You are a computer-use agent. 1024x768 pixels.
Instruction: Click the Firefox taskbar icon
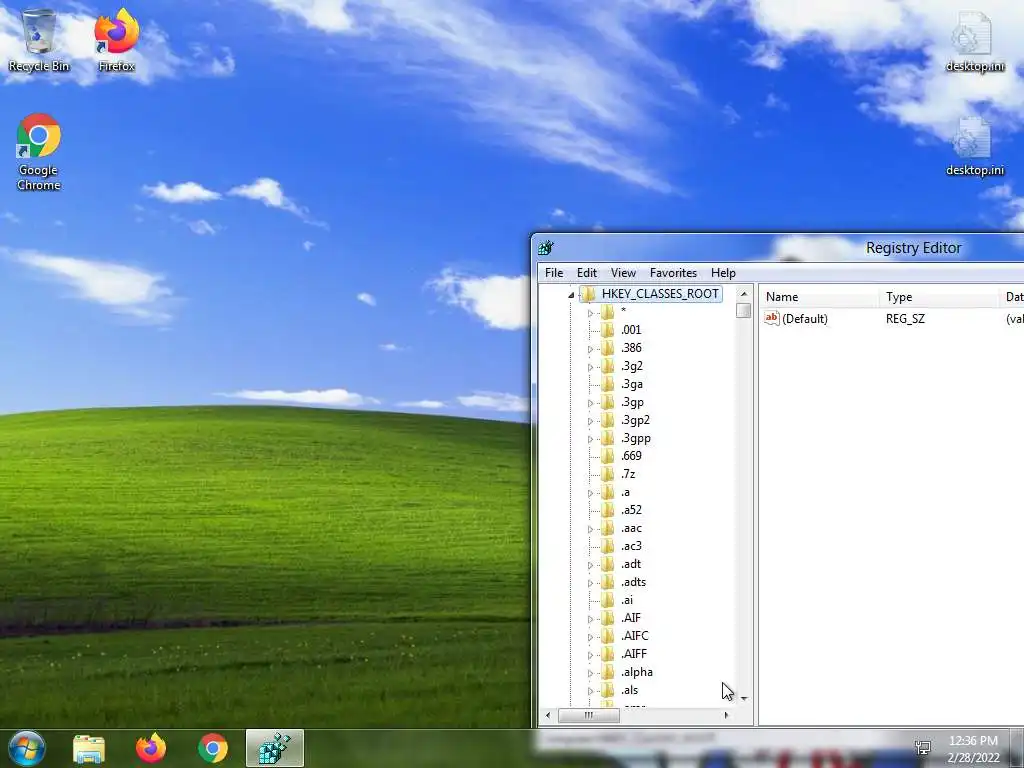151,748
